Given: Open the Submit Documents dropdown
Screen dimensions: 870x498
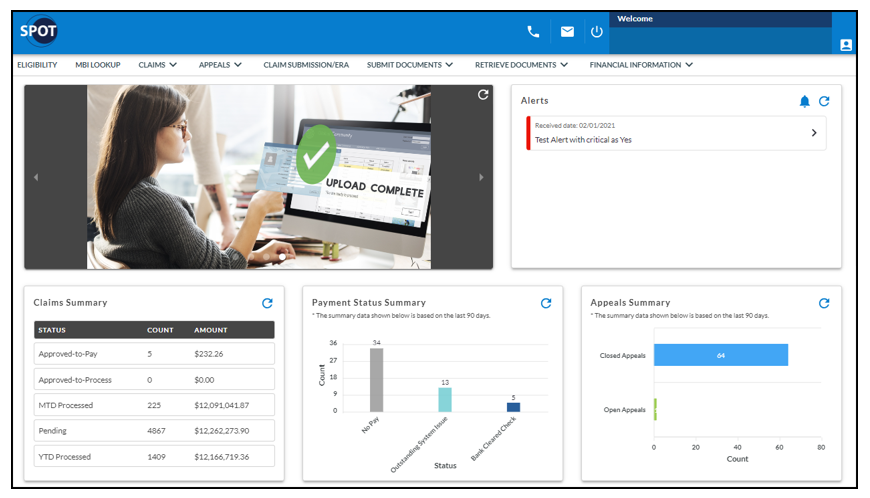Looking at the screenshot, I should pyautogui.click(x=409, y=65).
